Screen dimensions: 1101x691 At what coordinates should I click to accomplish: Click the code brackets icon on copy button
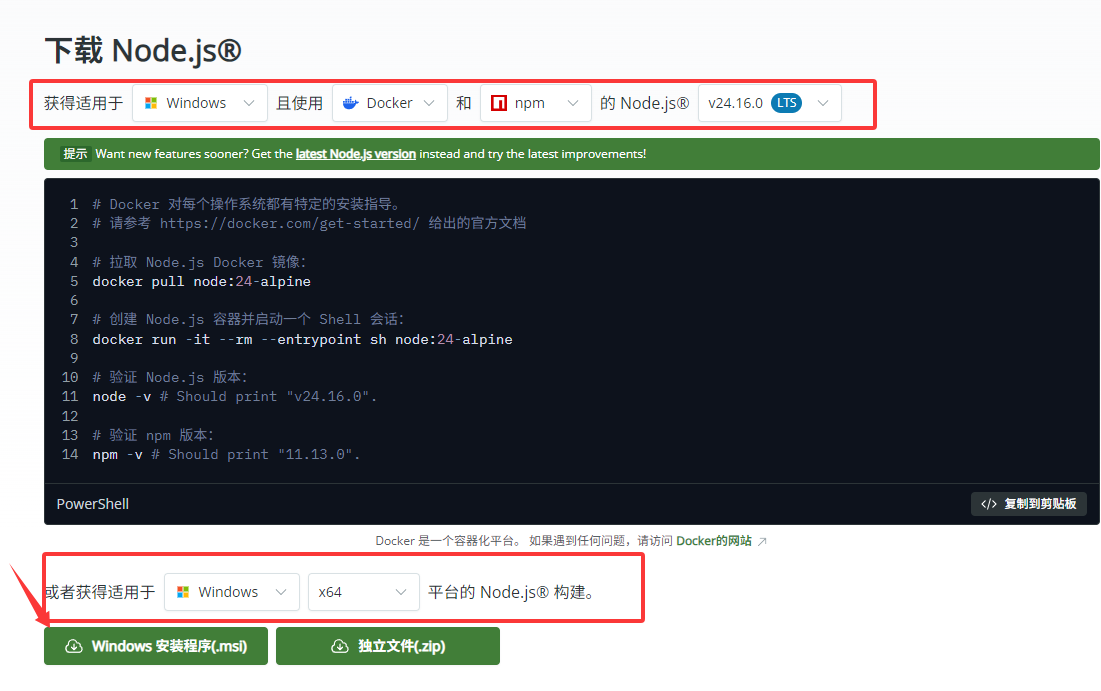[989, 504]
